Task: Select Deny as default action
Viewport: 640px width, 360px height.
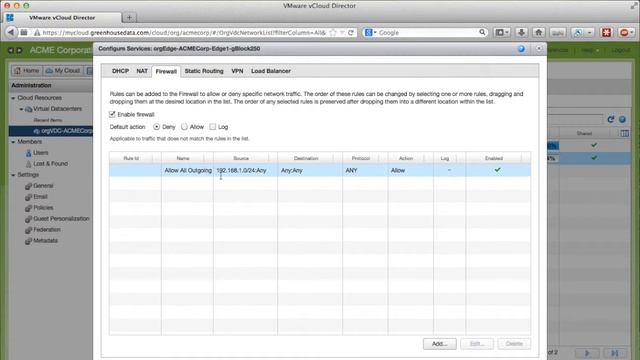Action: (x=156, y=127)
